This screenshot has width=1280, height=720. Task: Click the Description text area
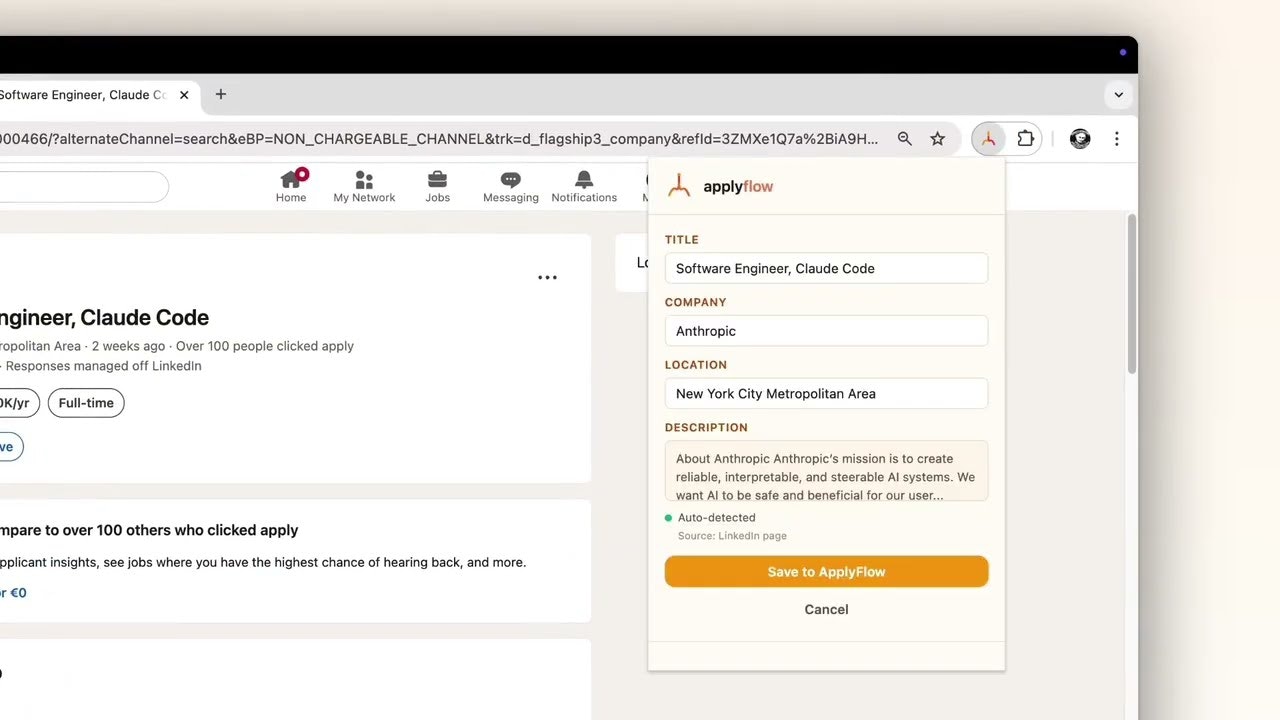826,471
